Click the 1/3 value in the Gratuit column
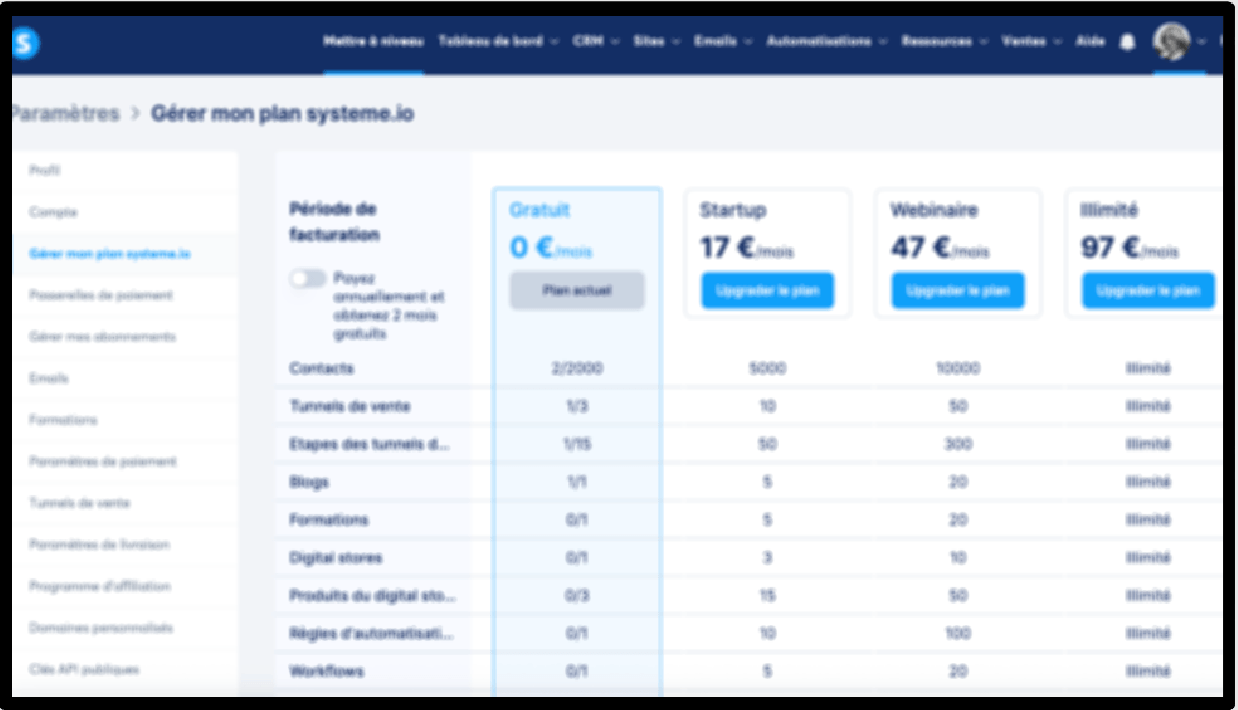The width and height of the screenshot is (1238, 710). coord(577,407)
